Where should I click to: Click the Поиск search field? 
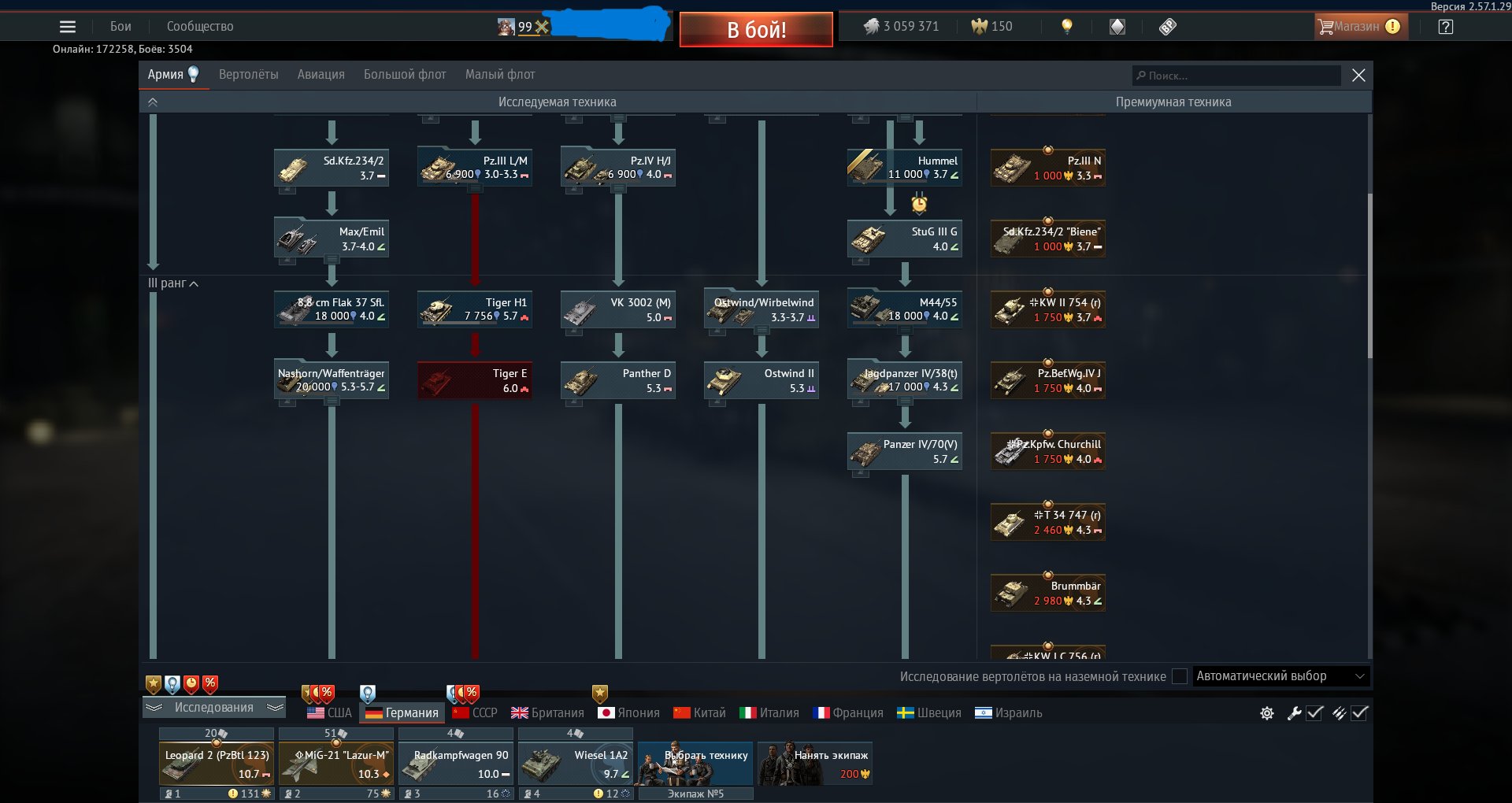1236,76
